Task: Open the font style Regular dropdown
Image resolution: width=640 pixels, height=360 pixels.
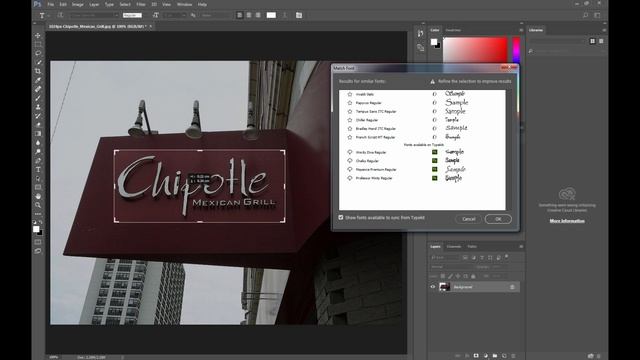Action: [x=133, y=15]
